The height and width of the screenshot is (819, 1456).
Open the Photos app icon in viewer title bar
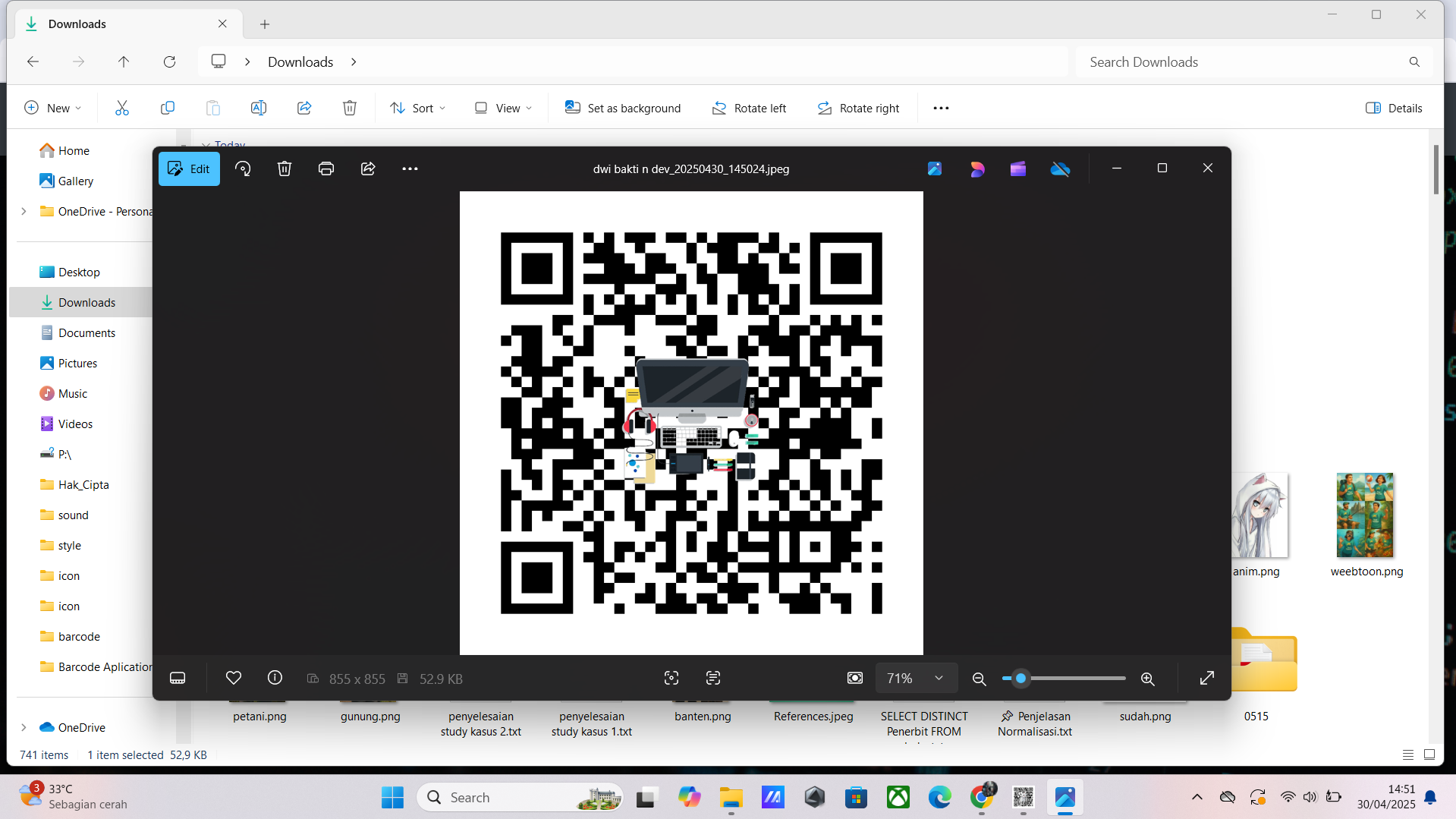coord(935,169)
